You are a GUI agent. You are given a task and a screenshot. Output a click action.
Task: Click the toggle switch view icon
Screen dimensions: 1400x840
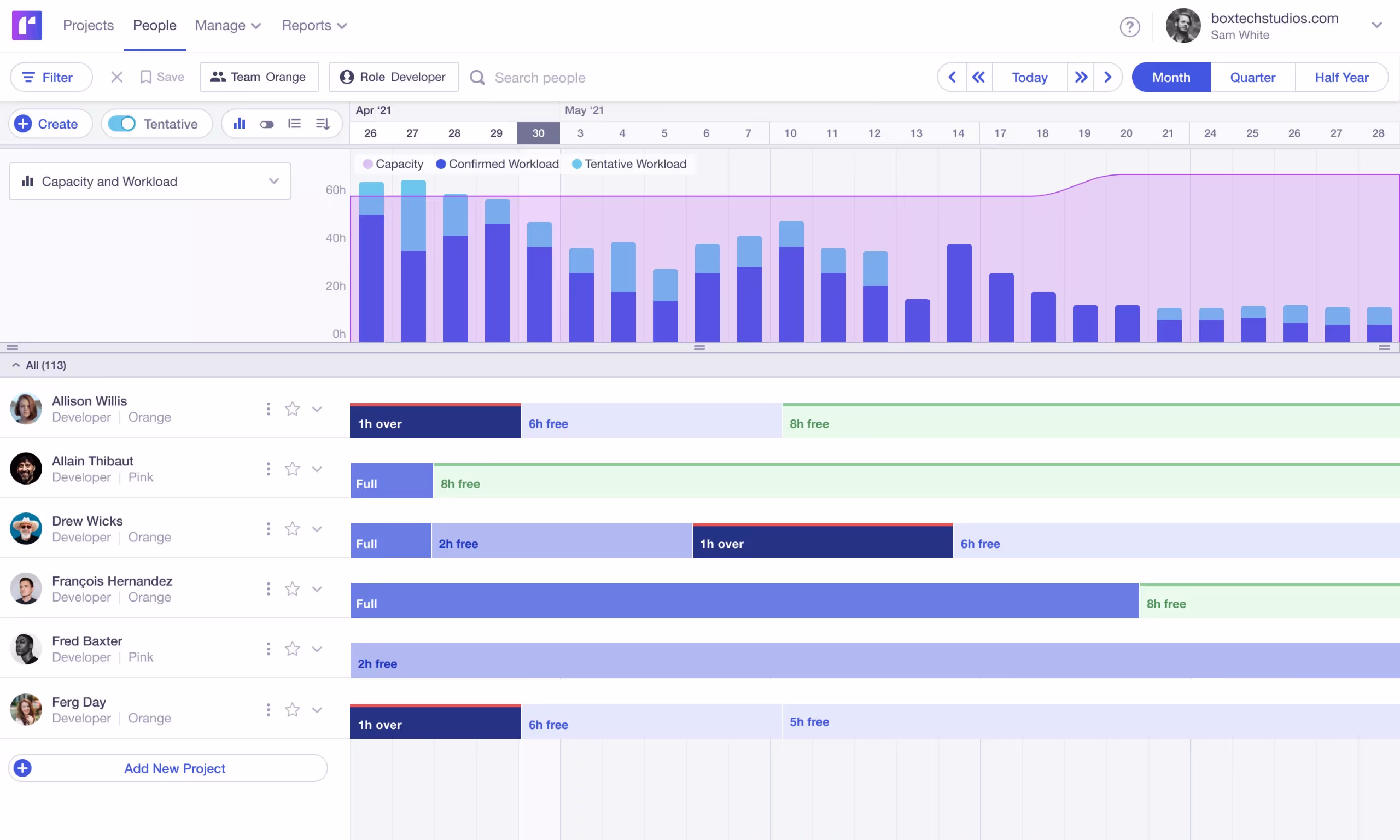[266, 124]
